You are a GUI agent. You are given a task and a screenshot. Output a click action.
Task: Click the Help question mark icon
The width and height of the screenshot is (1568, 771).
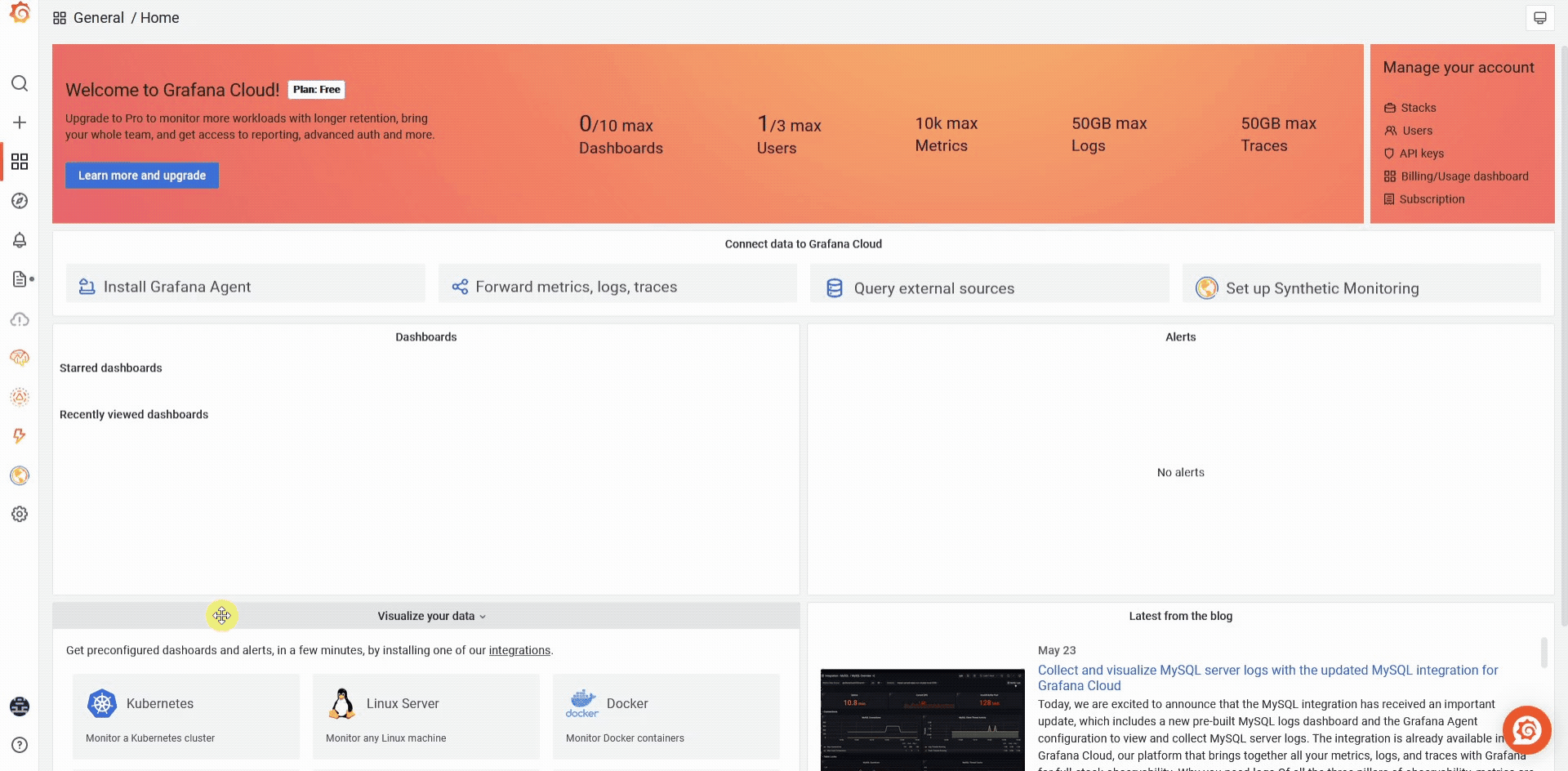coord(20,745)
